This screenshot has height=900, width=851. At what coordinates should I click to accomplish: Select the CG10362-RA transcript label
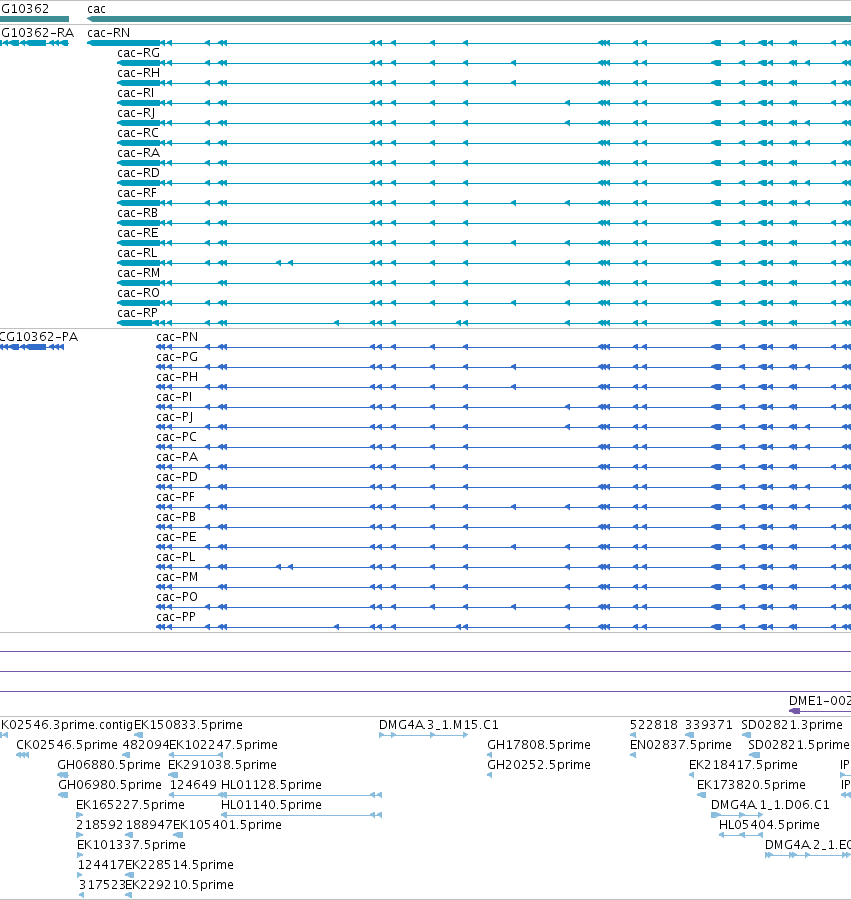point(37,33)
